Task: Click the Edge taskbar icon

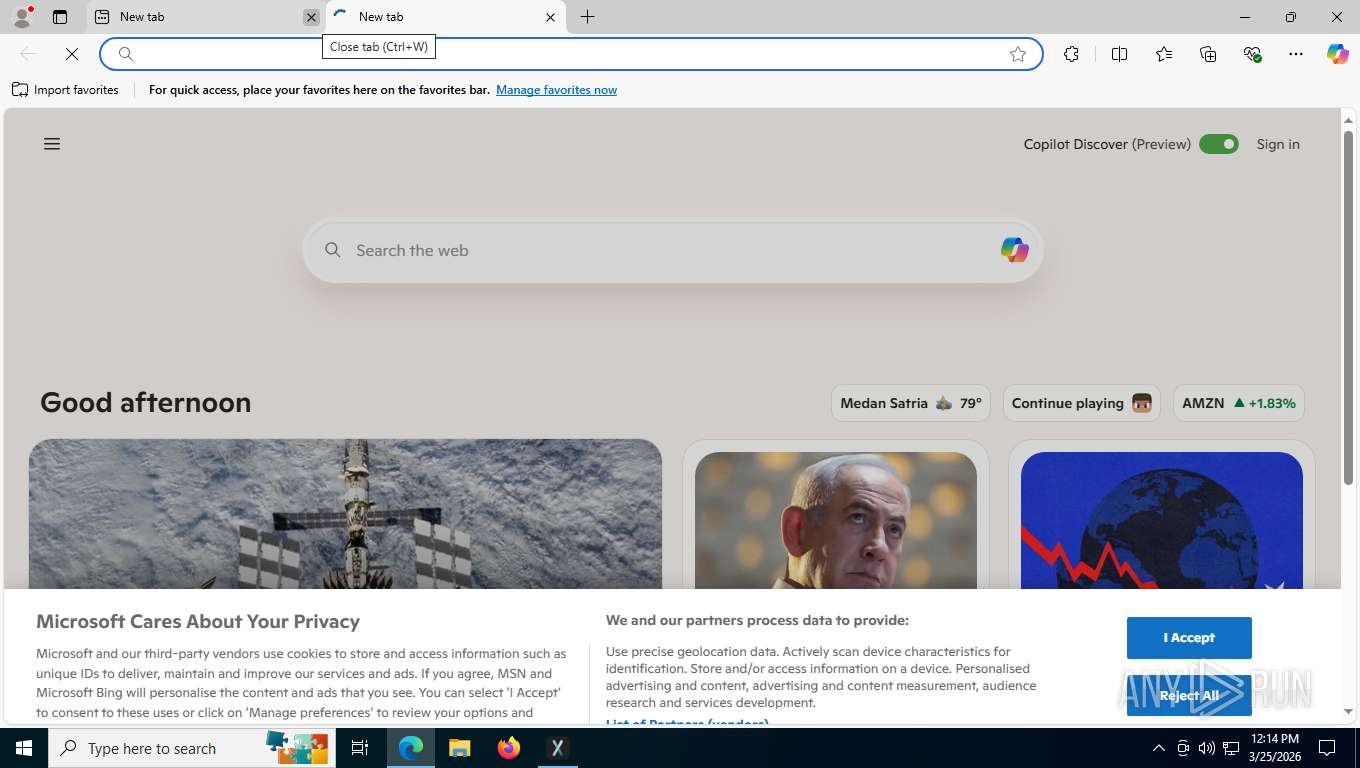Action: (x=411, y=748)
